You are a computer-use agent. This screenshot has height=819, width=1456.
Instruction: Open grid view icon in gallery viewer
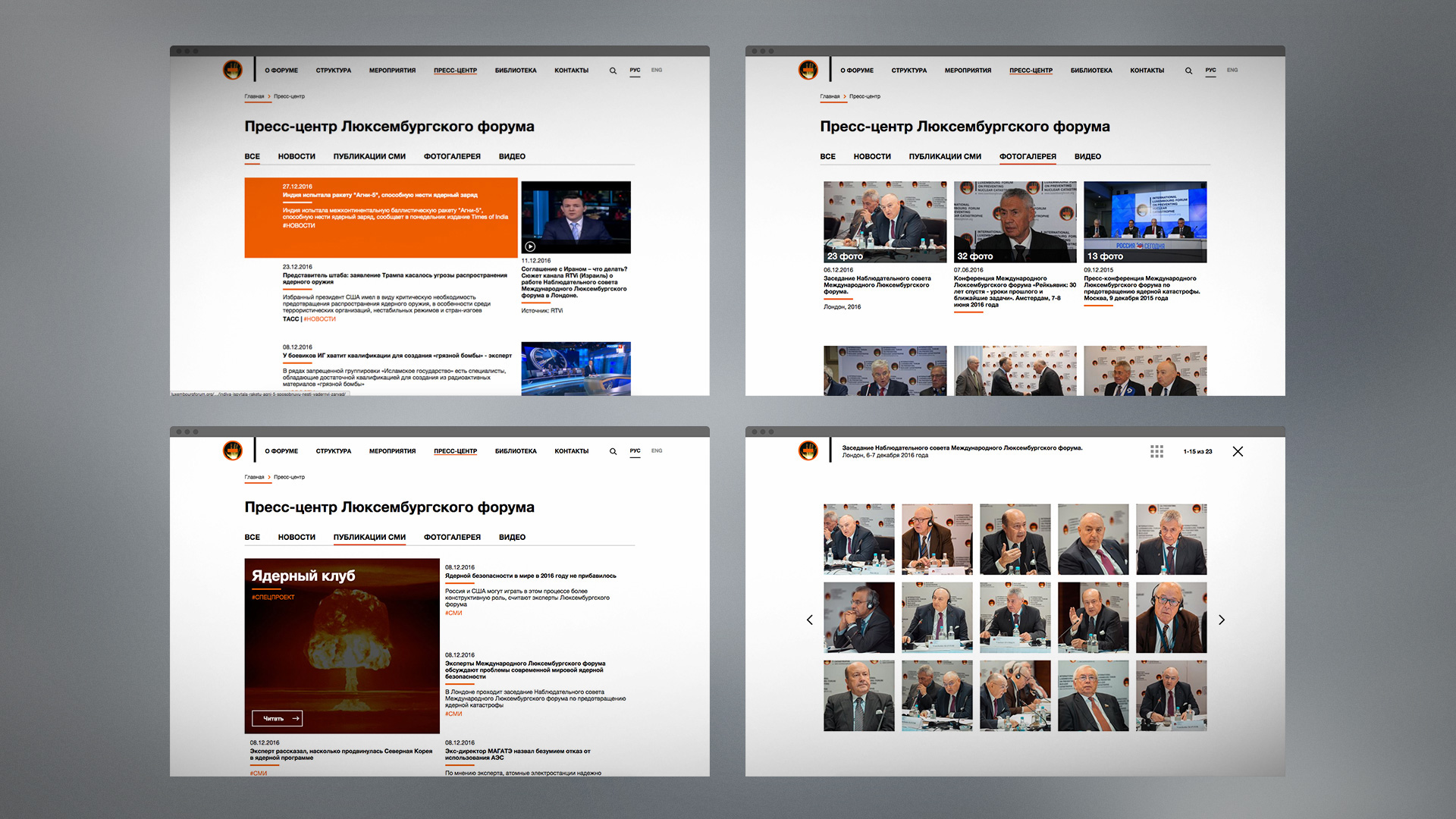(x=1156, y=451)
